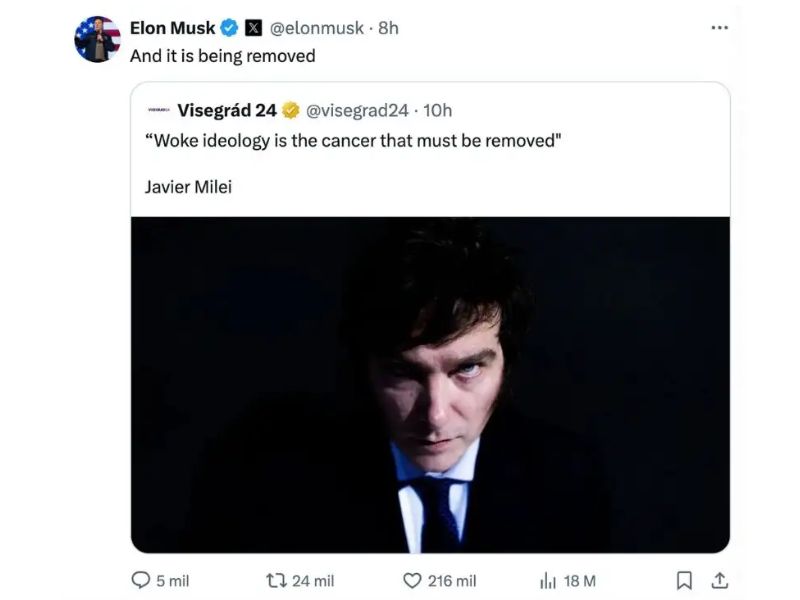The height and width of the screenshot is (600, 800).
Task: Open the three-dot more options menu
Action: tap(719, 28)
